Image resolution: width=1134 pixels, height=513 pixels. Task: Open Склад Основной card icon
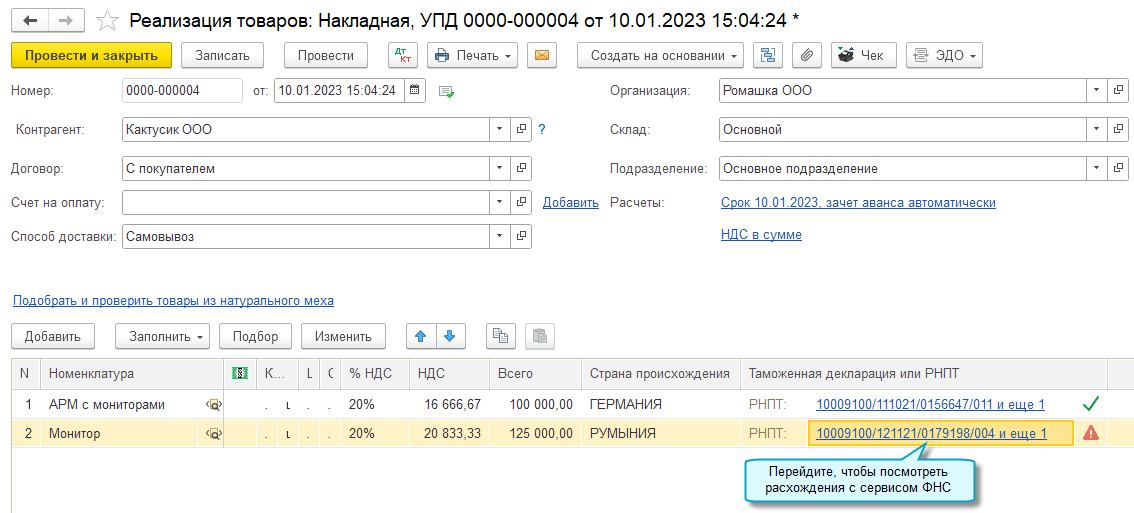point(1118,130)
